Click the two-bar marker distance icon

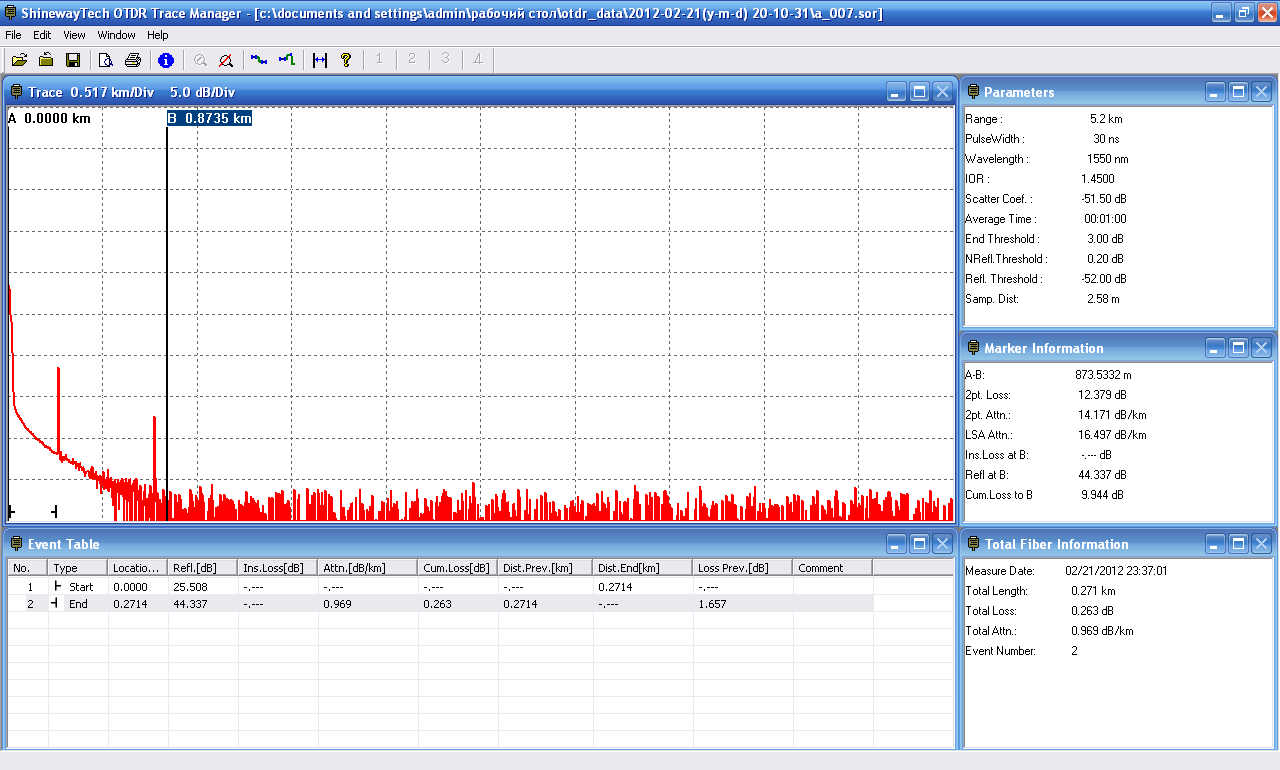pos(320,60)
